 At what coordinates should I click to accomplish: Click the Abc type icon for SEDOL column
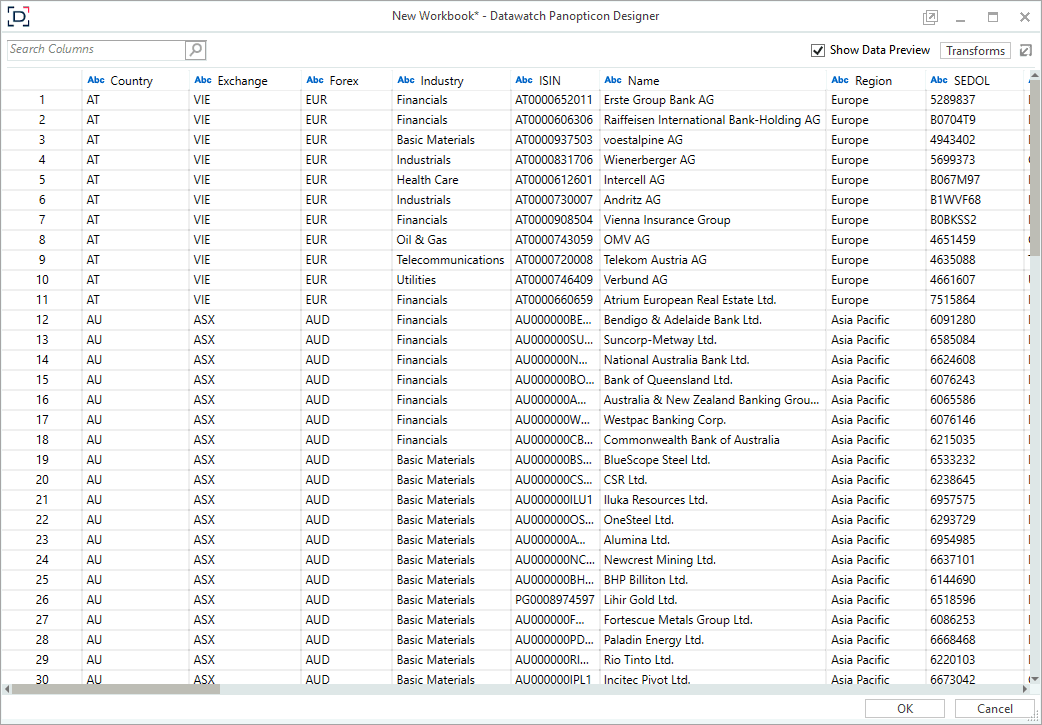938,80
